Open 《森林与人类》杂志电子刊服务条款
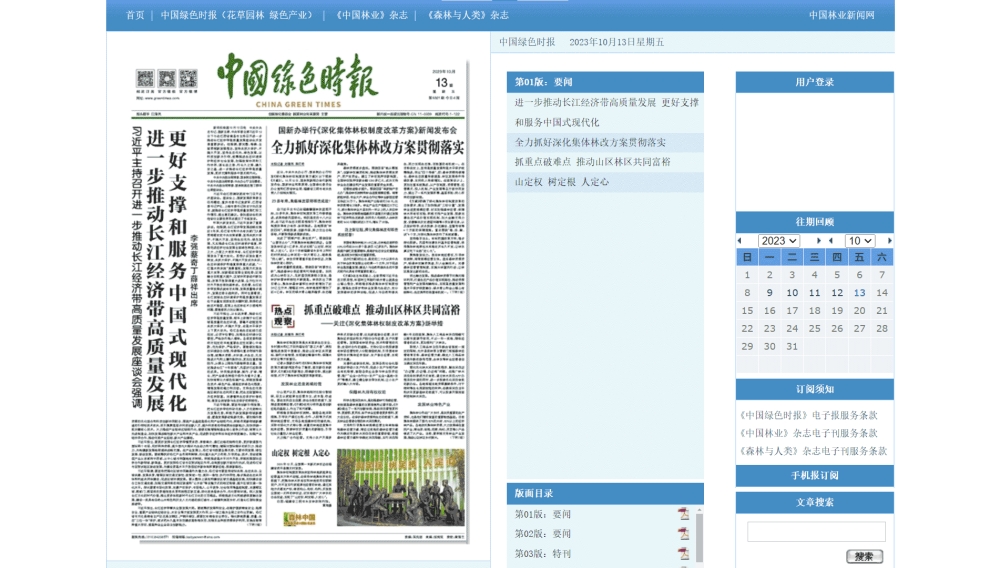 812,451
